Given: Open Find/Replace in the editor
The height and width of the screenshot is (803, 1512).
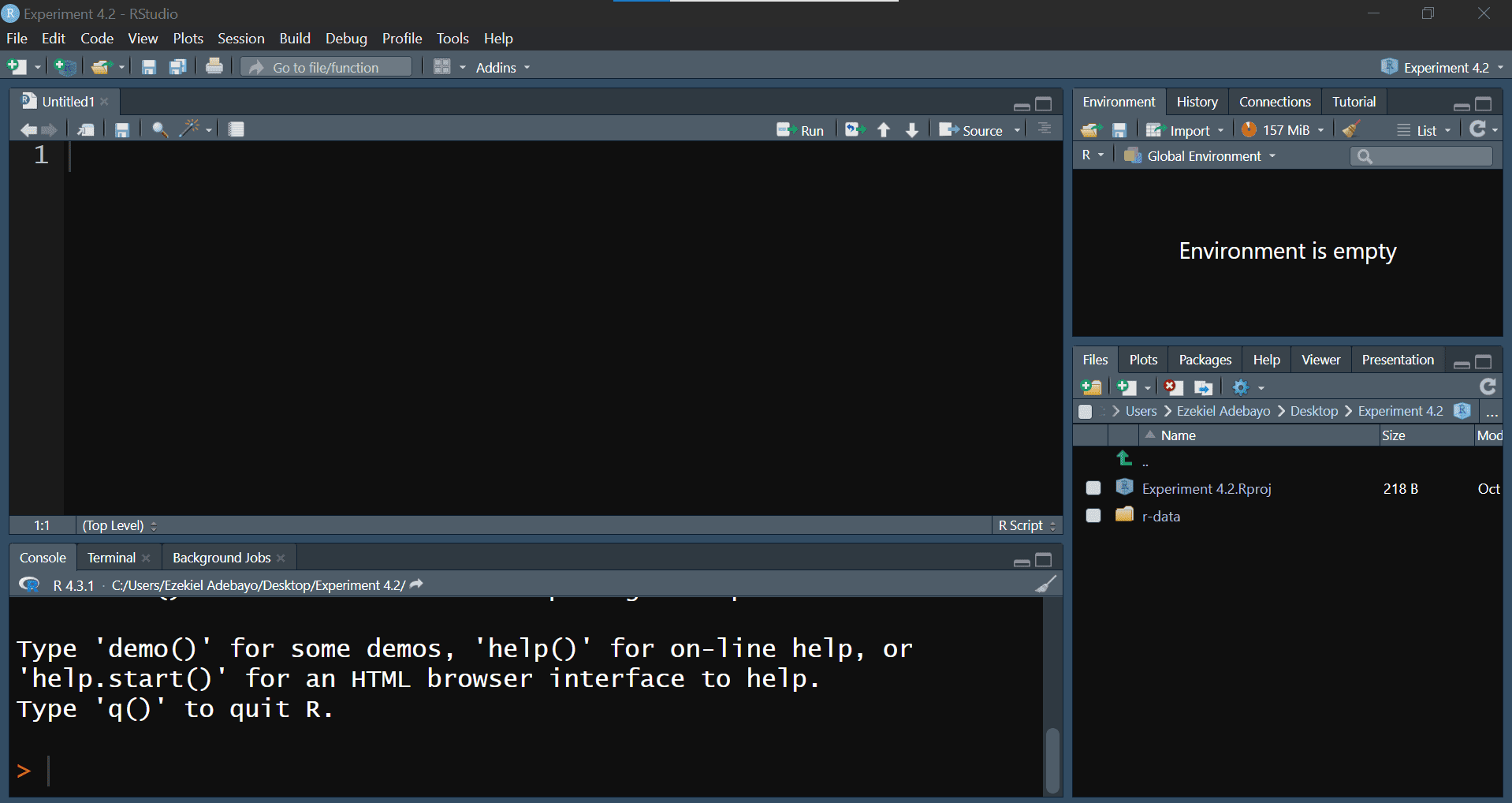Looking at the screenshot, I should point(160,130).
